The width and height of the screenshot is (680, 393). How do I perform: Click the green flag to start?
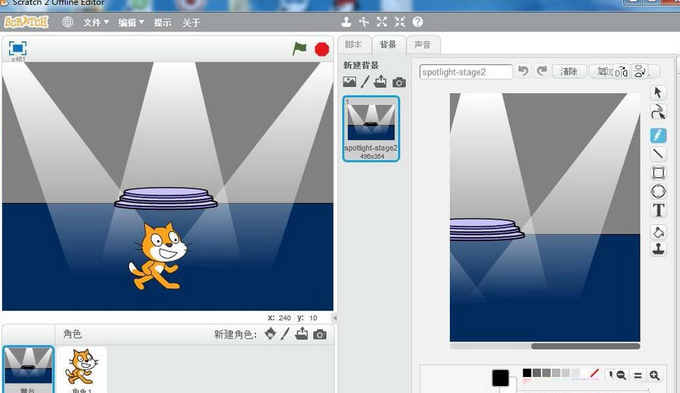pyautogui.click(x=299, y=49)
